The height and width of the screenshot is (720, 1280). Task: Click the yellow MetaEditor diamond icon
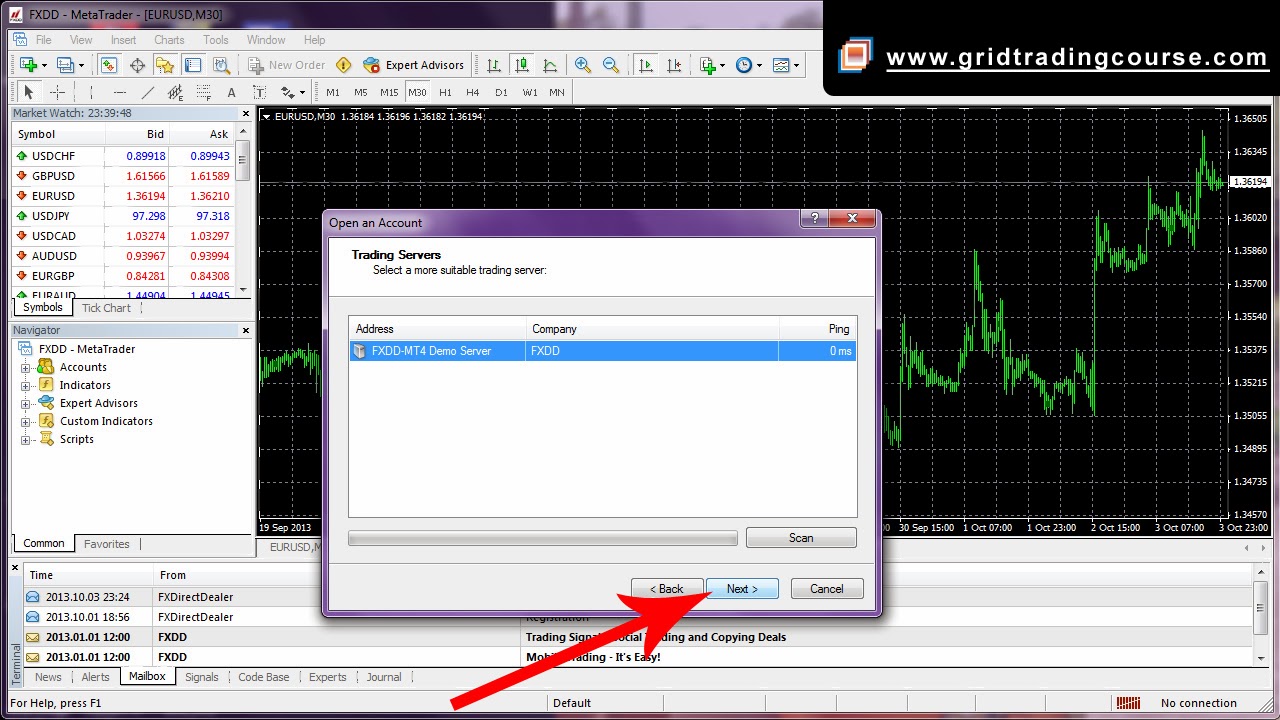coord(344,65)
